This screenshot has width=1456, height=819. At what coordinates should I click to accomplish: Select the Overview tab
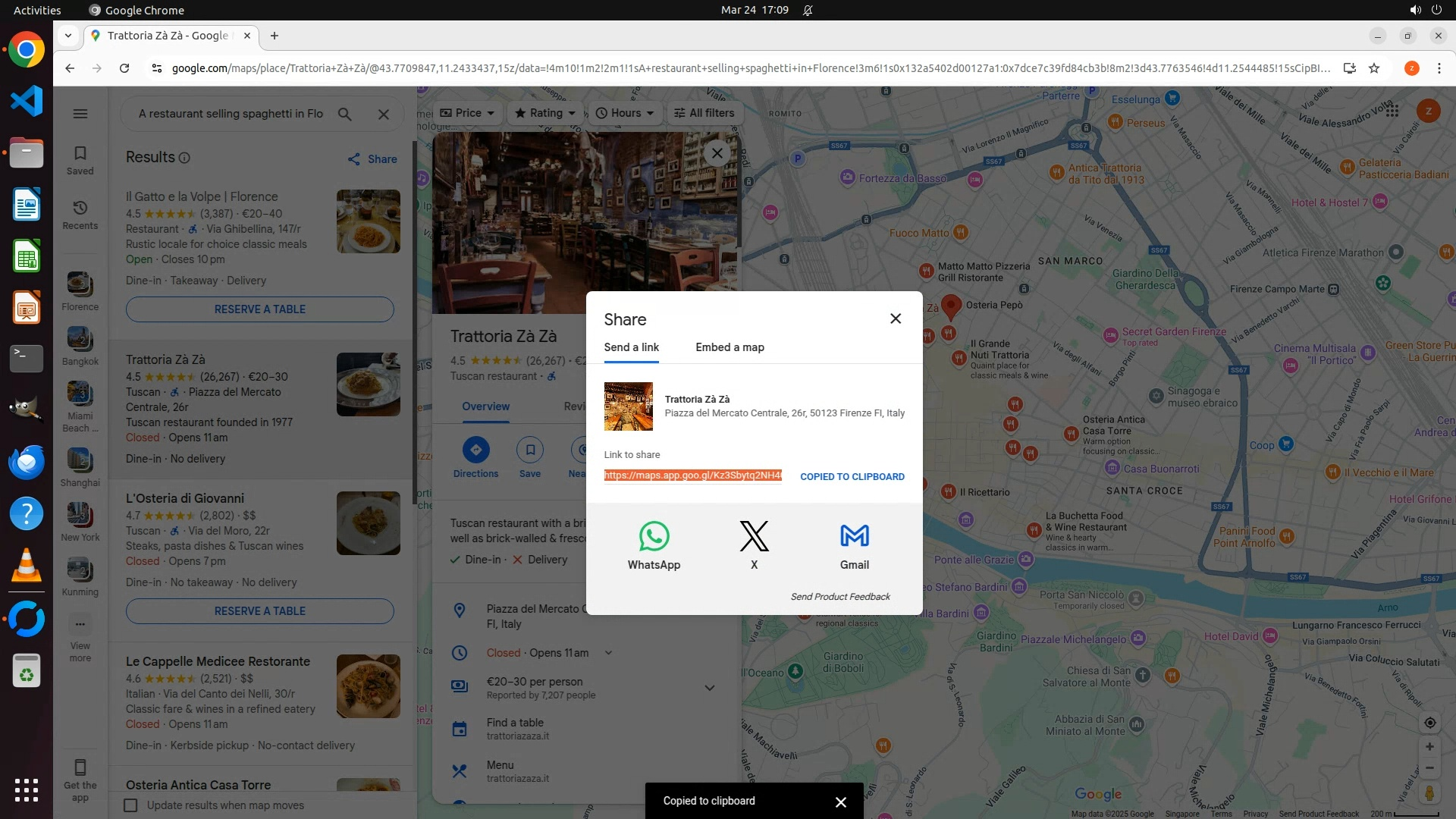(x=485, y=406)
